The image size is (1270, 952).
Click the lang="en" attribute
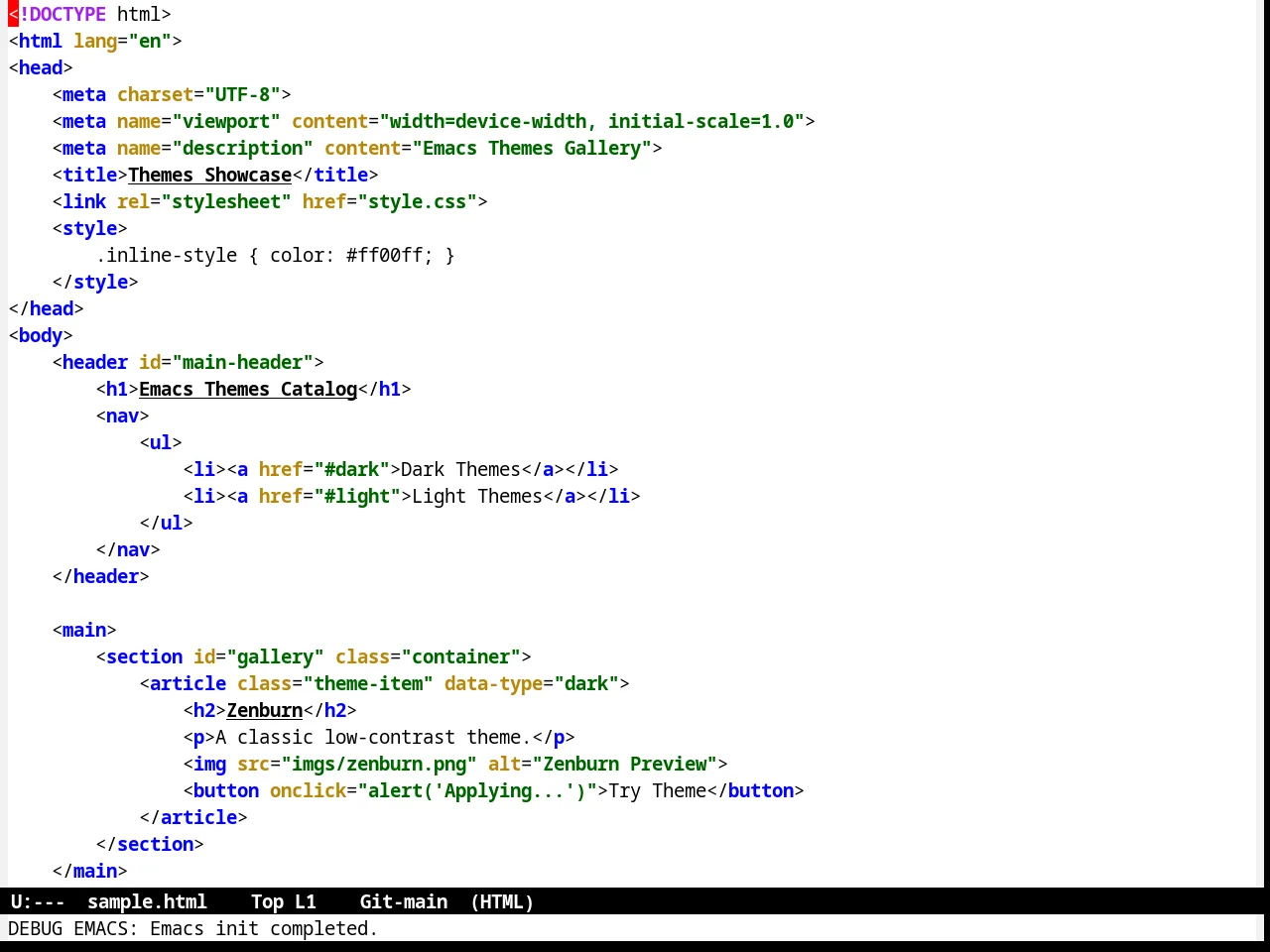click(122, 41)
